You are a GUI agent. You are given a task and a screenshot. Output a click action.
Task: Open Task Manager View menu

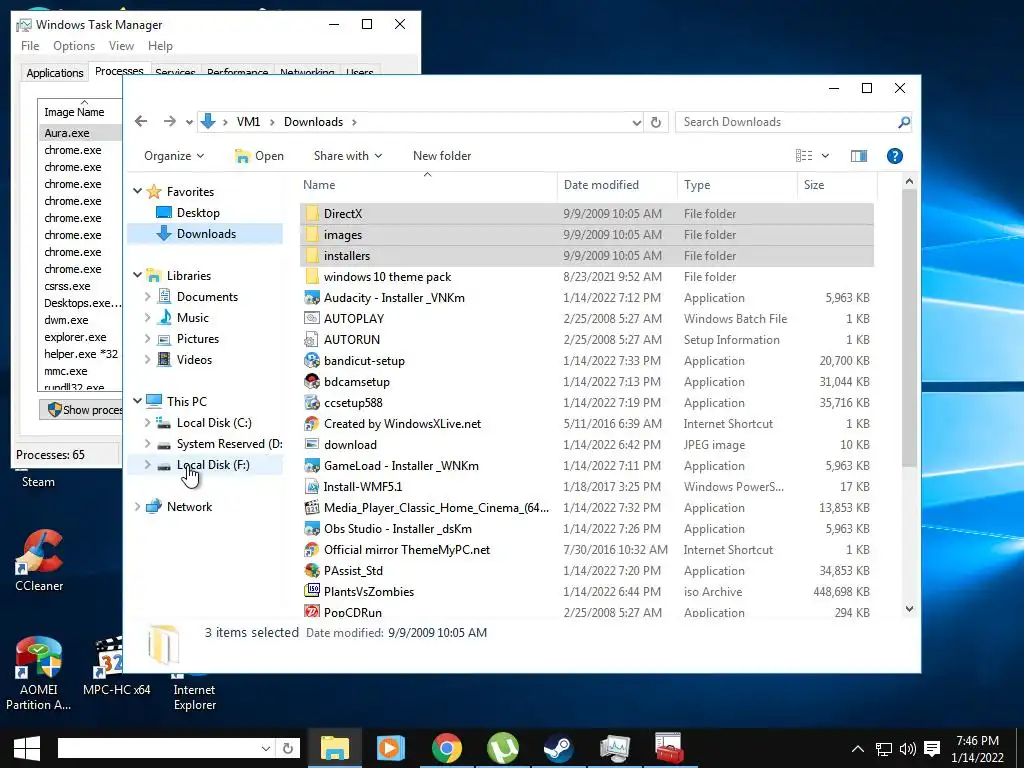pos(121,46)
